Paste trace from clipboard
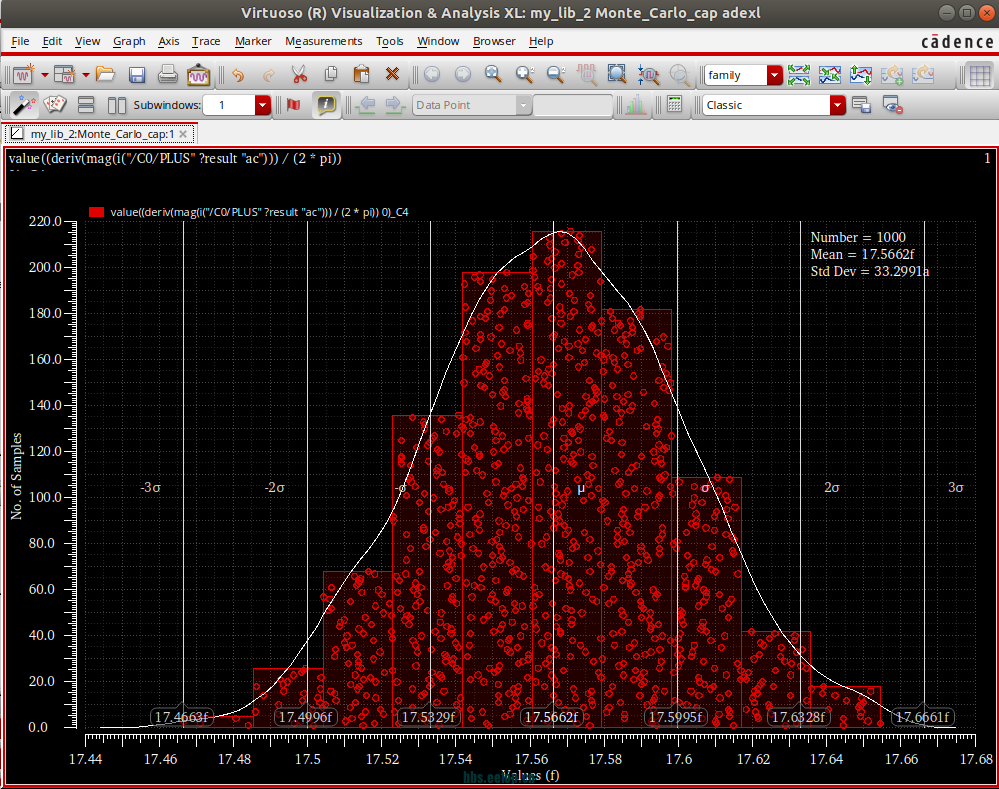The width and height of the screenshot is (999, 789). tap(361, 75)
